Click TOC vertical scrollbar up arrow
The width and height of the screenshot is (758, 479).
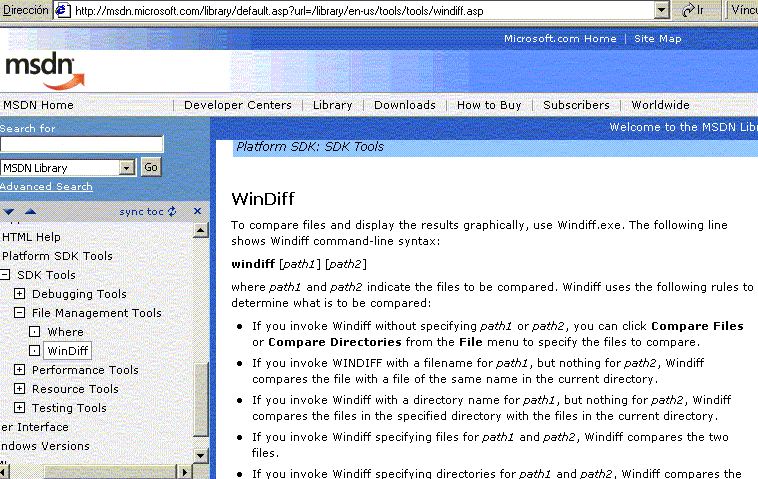(201, 230)
